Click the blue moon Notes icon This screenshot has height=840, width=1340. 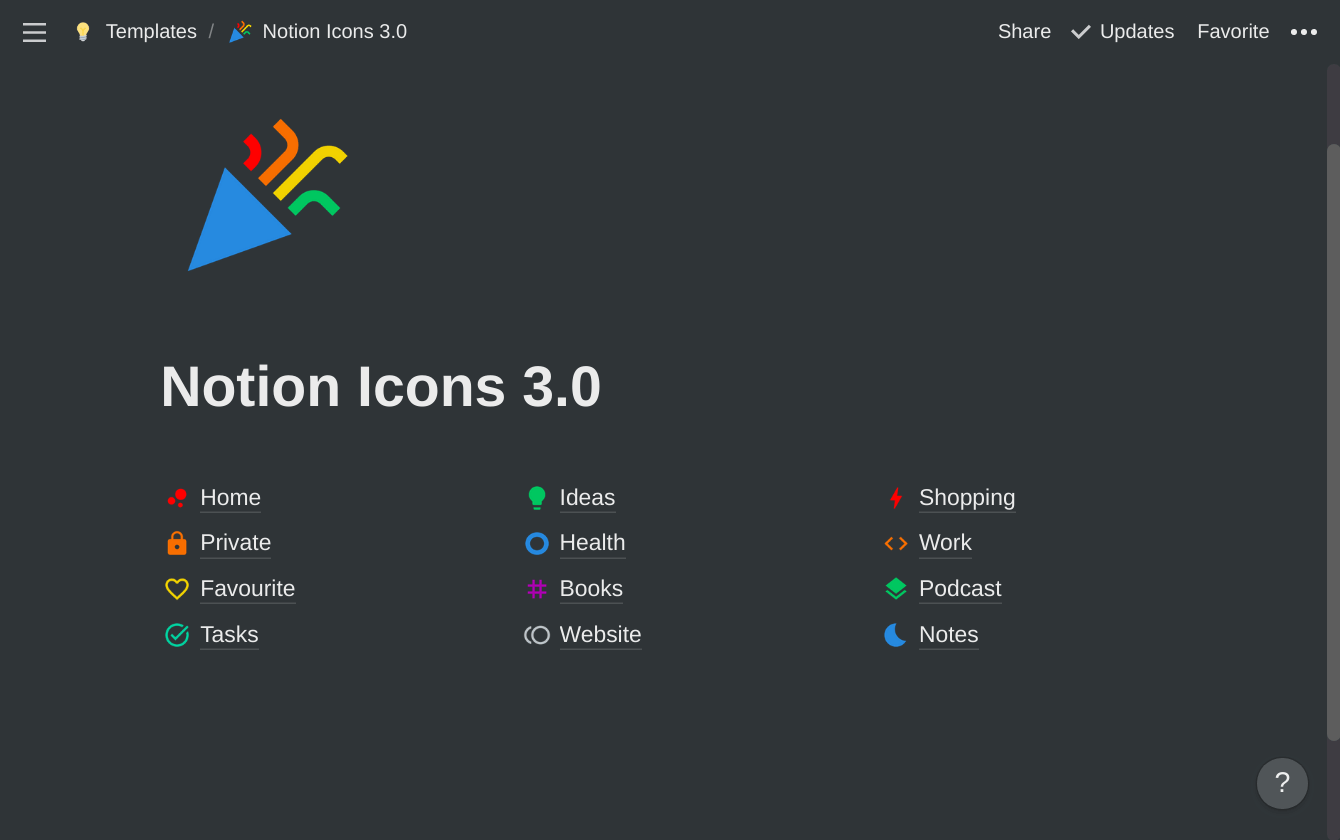(896, 635)
